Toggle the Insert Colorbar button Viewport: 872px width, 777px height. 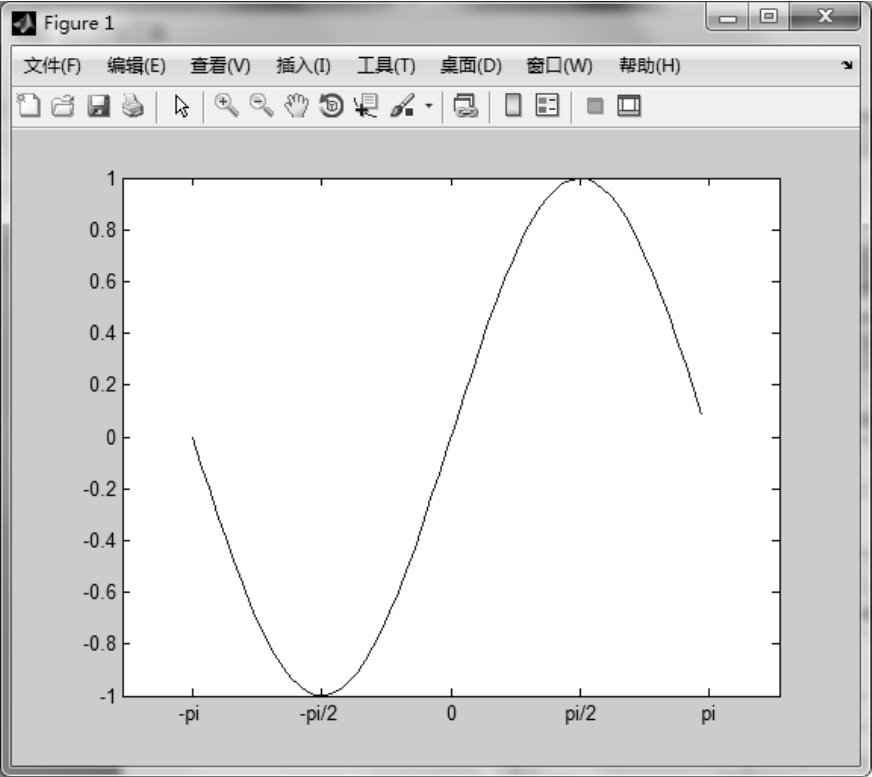pyautogui.click(x=512, y=106)
